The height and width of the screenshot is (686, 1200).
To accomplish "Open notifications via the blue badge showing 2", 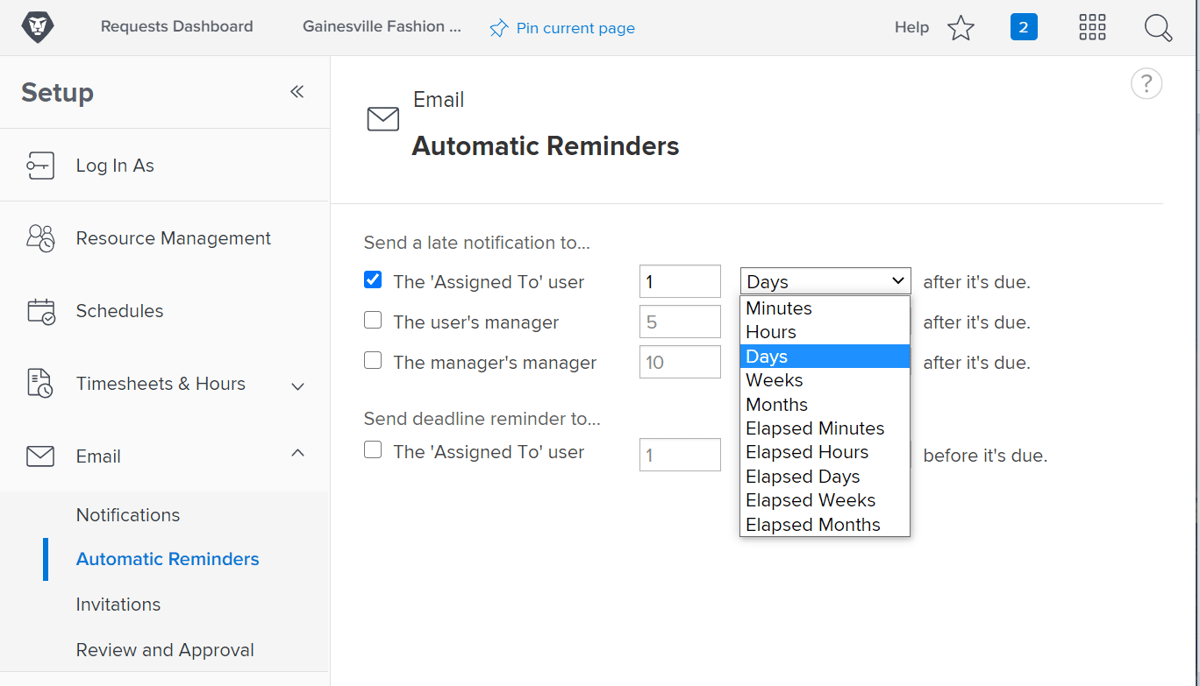I will (x=1023, y=27).
